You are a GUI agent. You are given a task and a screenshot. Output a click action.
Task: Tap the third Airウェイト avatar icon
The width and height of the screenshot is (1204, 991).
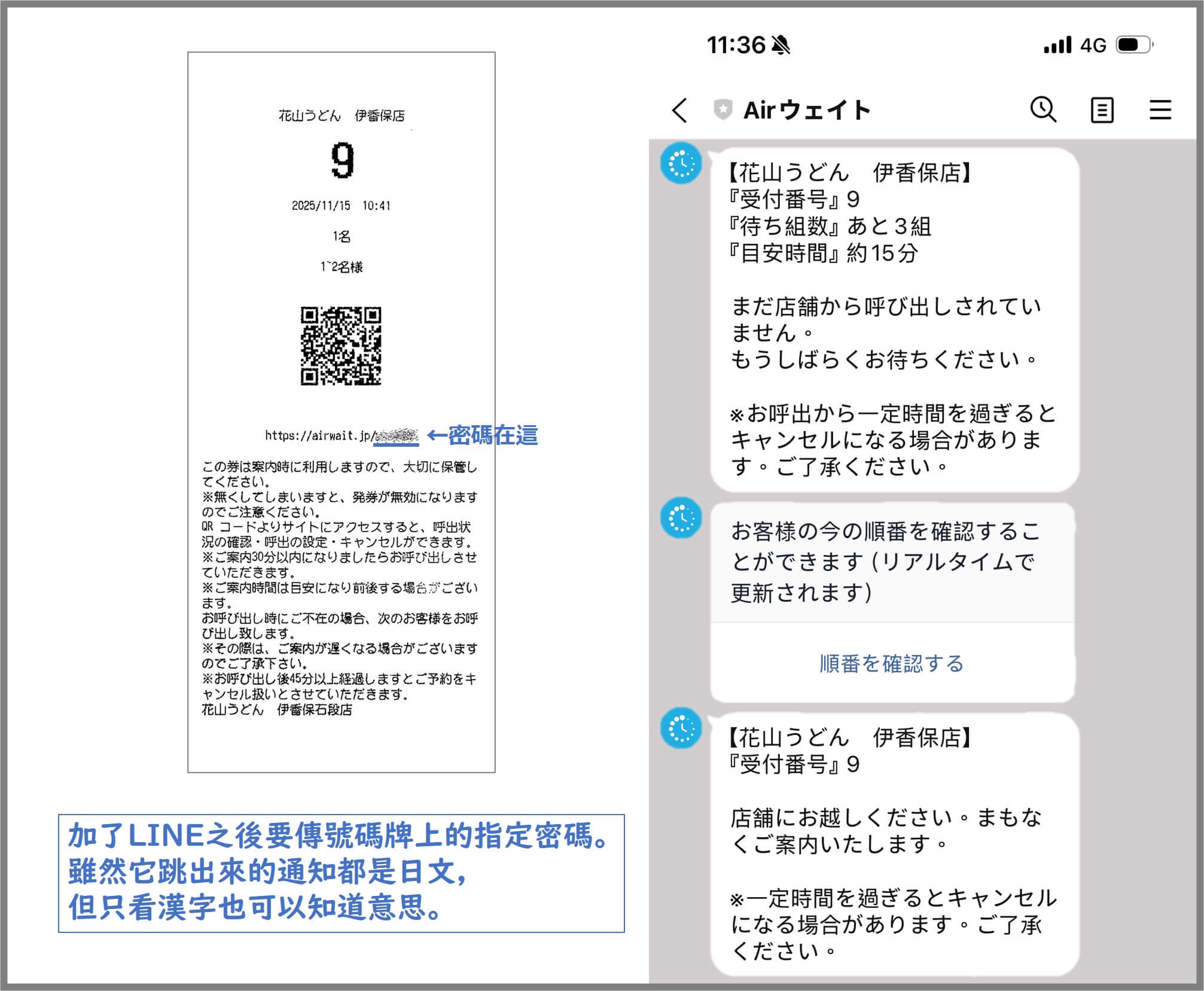click(x=681, y=728)
